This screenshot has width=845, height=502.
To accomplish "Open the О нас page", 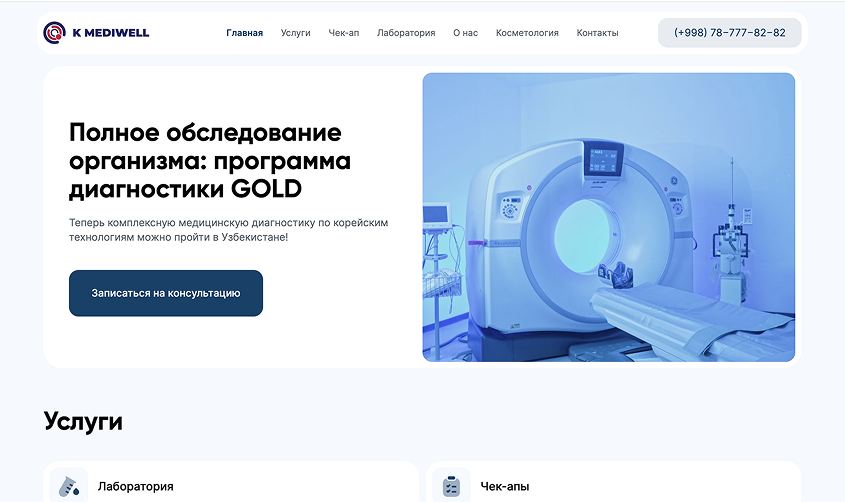I will coord(465,33).
